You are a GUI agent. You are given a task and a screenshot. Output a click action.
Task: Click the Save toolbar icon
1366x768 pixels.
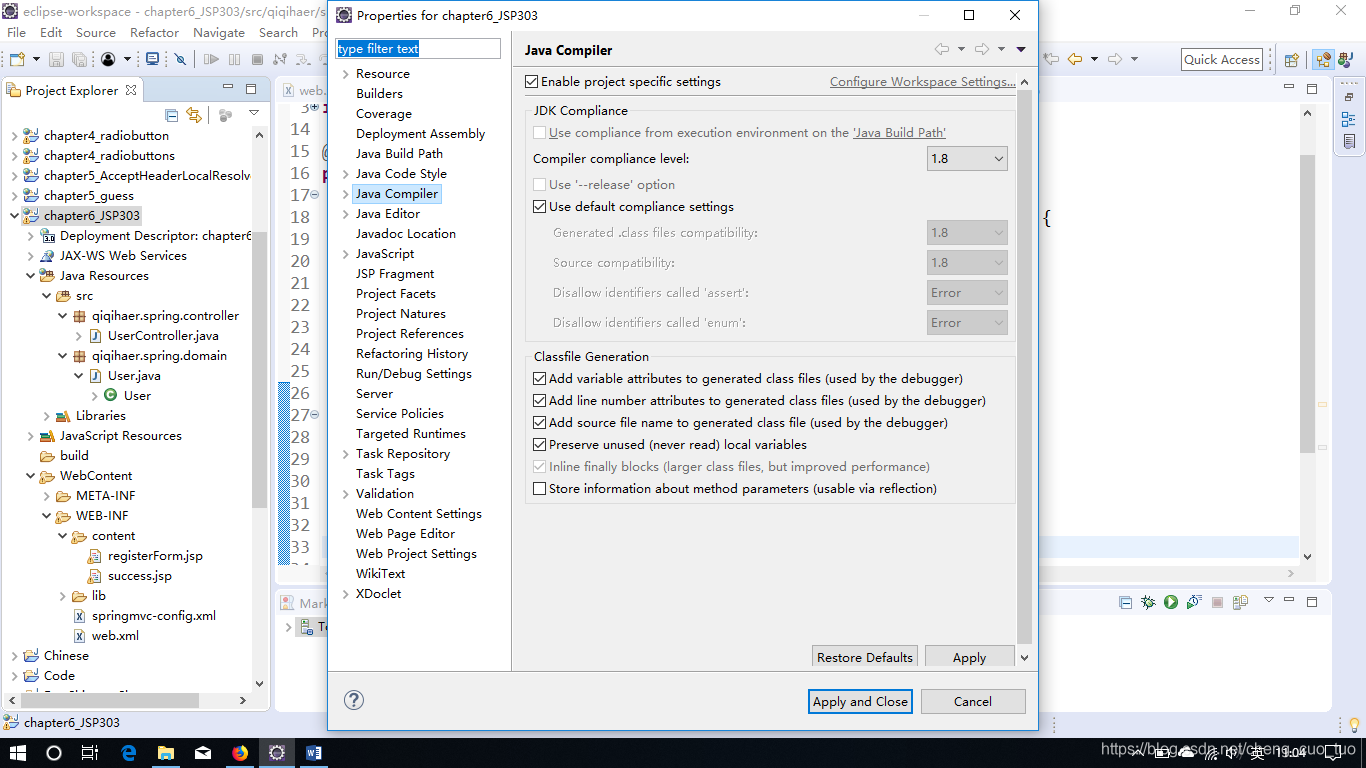(56, 59)
